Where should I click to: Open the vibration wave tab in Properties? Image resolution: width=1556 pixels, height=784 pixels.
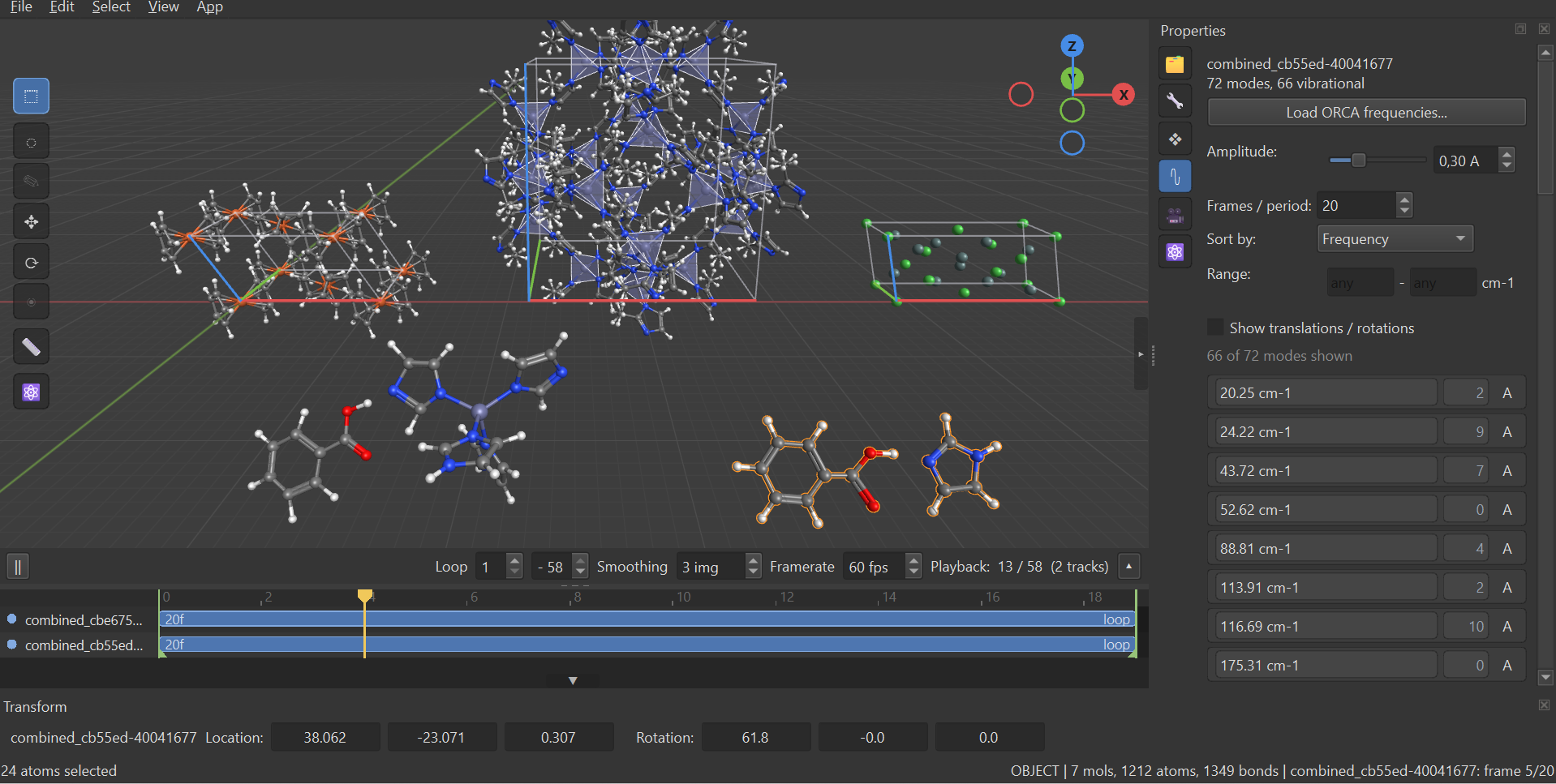[1175, 176]
